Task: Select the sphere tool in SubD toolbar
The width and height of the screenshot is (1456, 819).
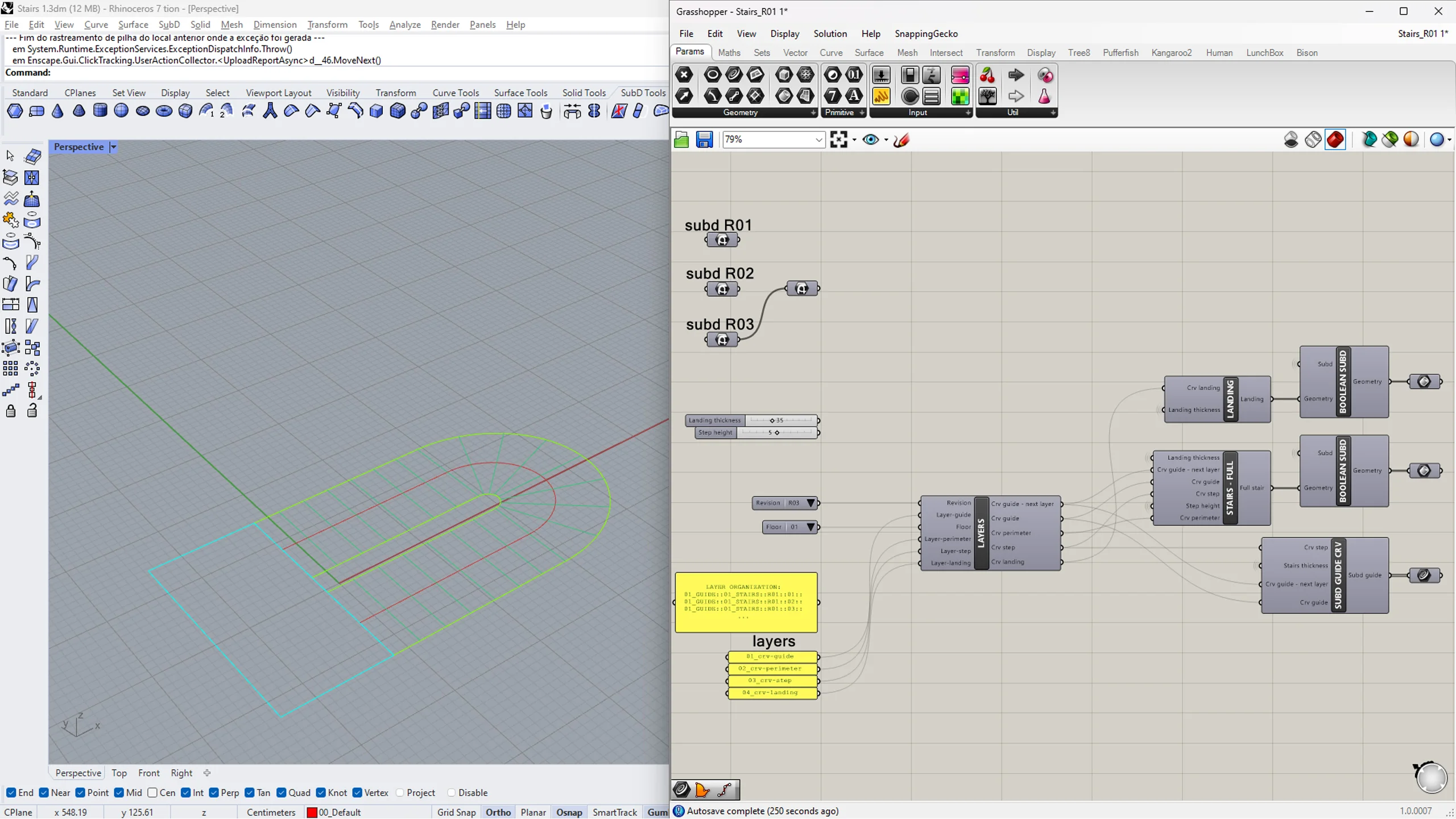Action: 121,110
